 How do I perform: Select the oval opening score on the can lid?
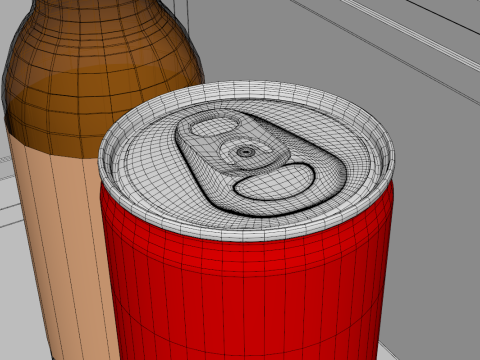coord(274,181)
